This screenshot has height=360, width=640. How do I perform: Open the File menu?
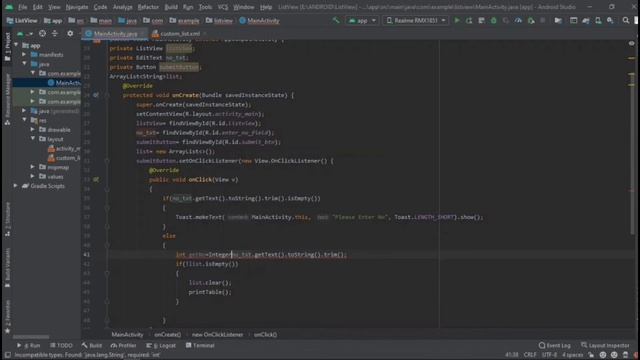[22, 7]
